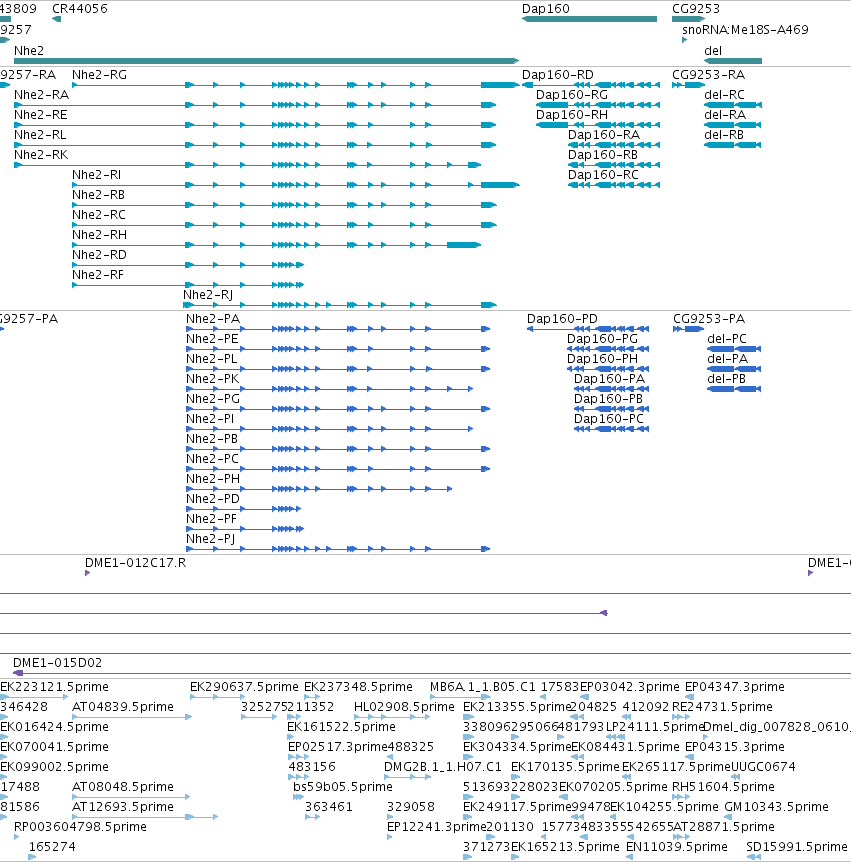Viewport: 851px width, 862px height.
Task: Click EST label RP003604798.5prime
Action: [x=80, y=827]
